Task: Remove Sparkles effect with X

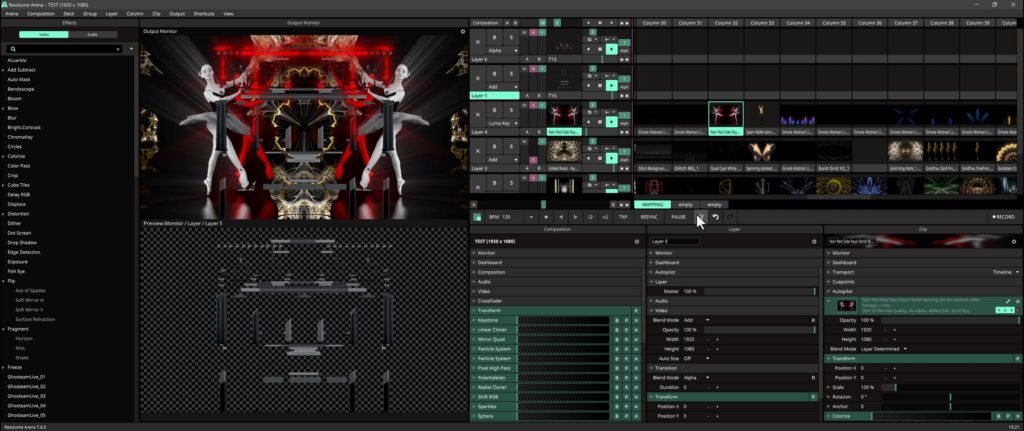Action: click(x=635, y=406)
